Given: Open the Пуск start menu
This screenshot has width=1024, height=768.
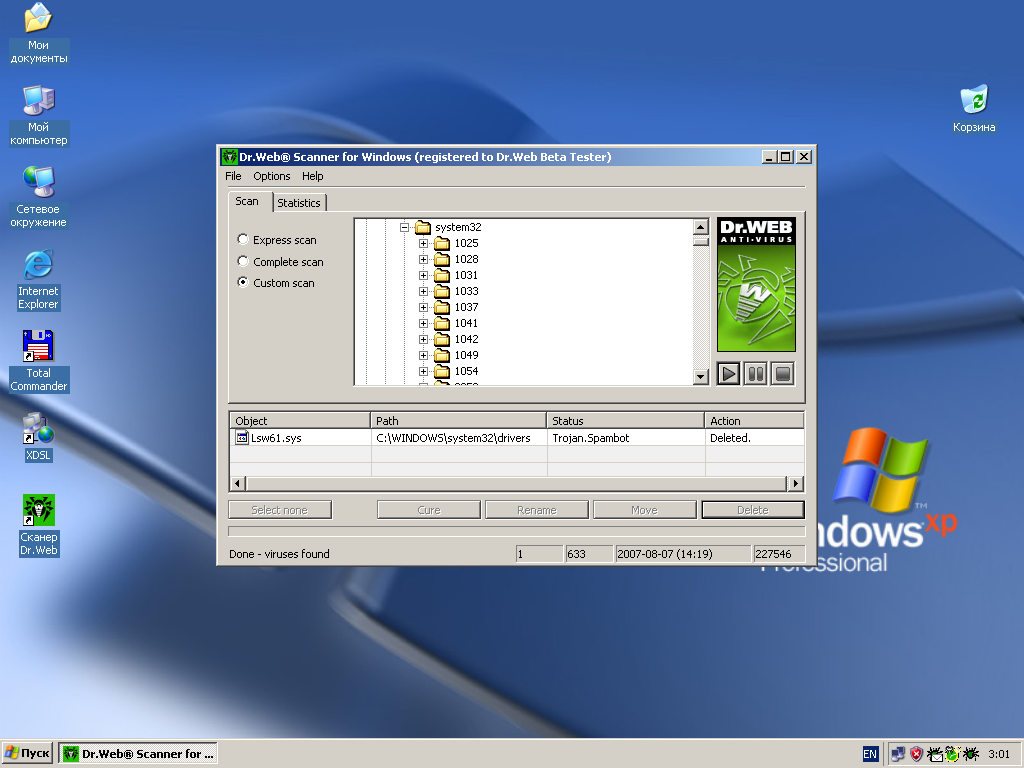Looking at the screenshot, I should pos(27,754).
